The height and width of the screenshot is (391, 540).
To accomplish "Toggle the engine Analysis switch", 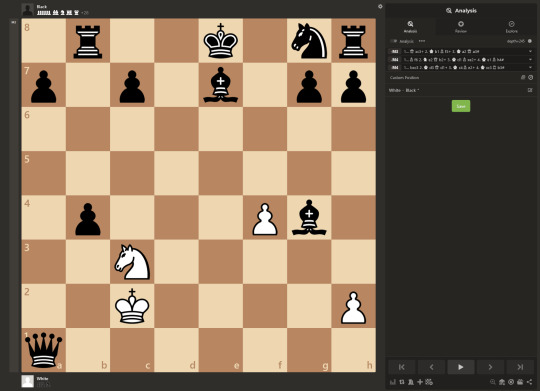I will pyautogui.click(x=393, y=41).
